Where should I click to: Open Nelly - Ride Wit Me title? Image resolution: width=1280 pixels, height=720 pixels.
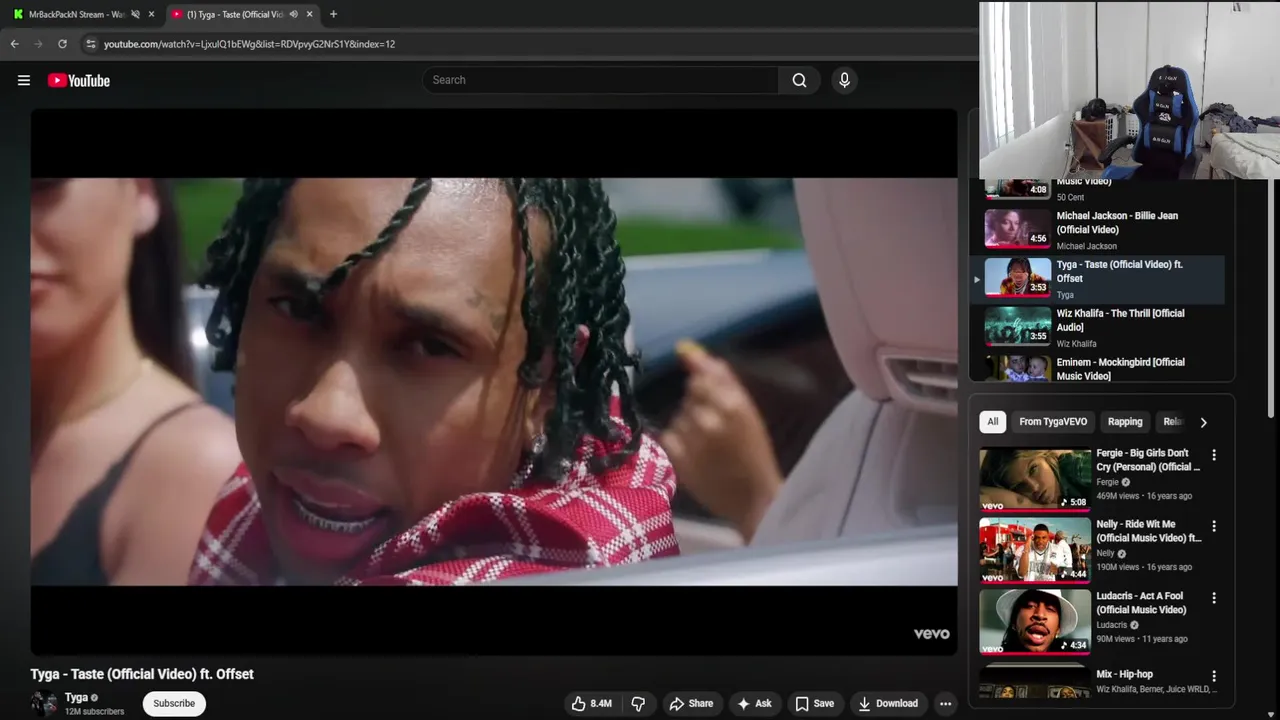[1149, 531]
